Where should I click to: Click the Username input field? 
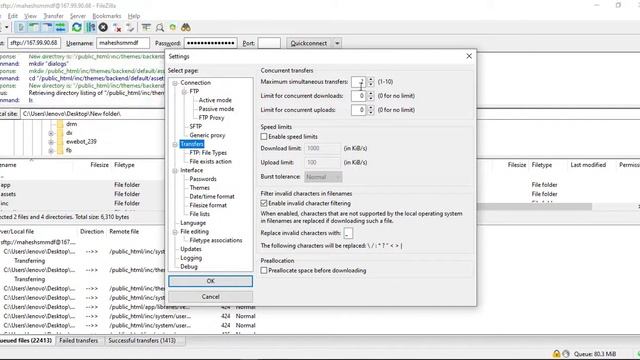click(x=123, y=43)
